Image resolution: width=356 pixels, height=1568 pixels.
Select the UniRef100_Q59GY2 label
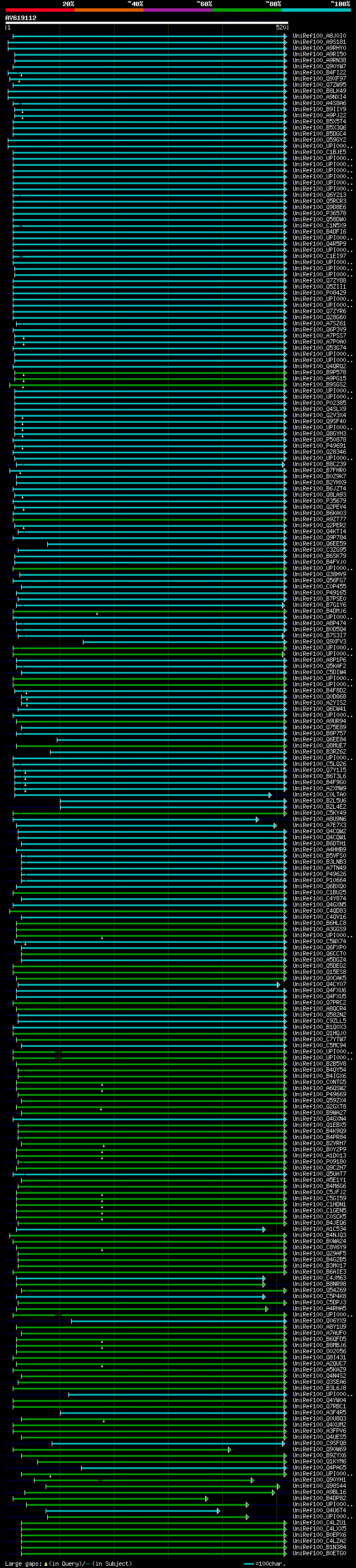click(319, 140)
